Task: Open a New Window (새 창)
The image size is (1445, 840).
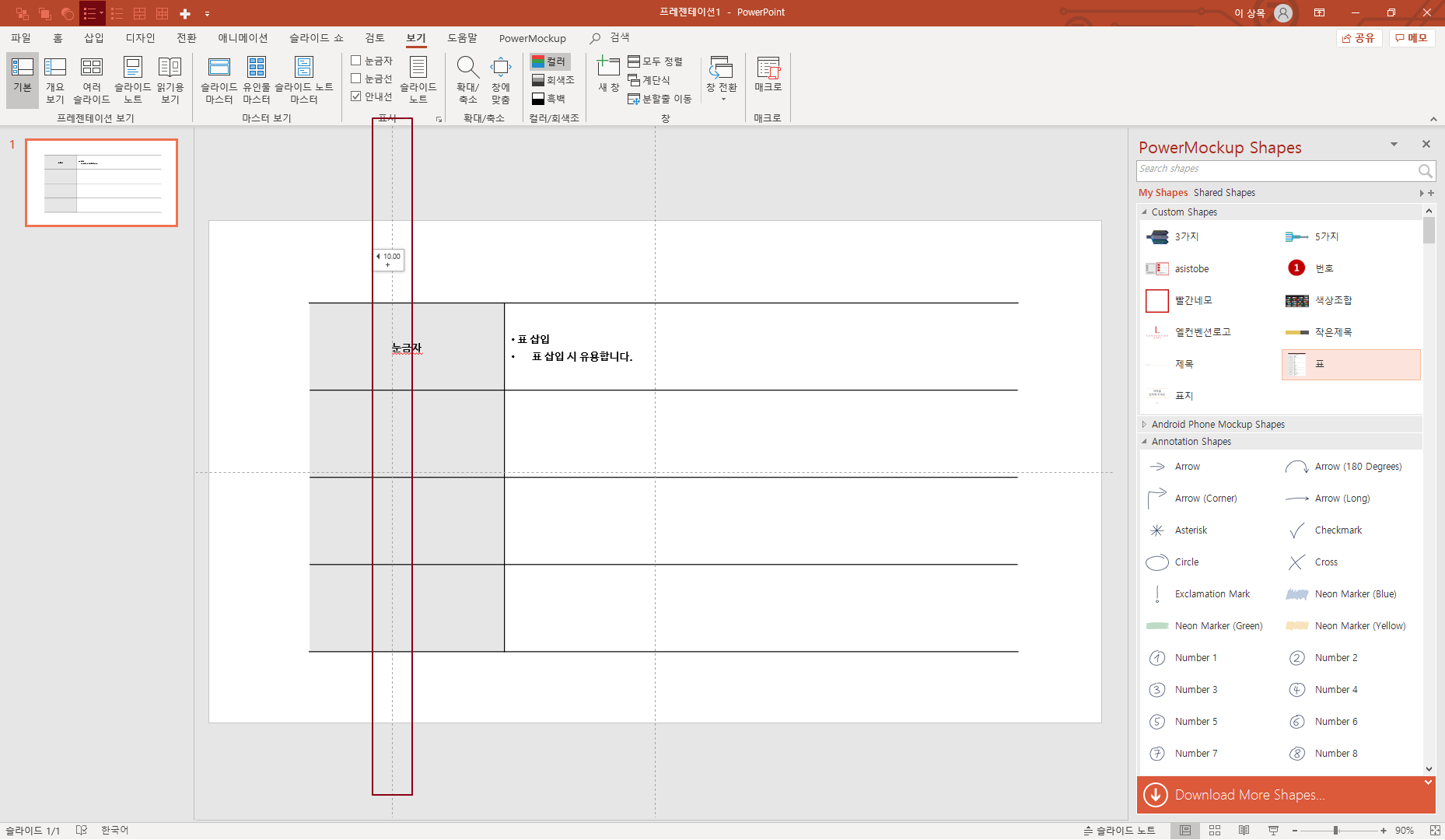Action: point(608,75)
